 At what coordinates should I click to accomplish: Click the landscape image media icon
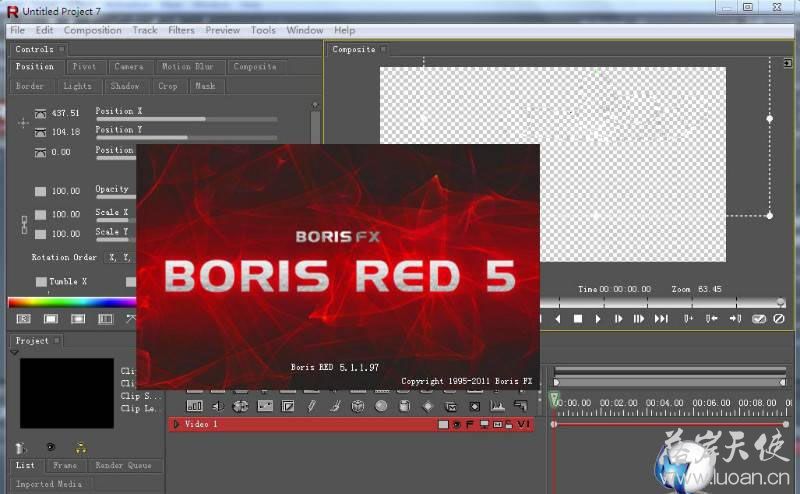click(x=265, y=406)
